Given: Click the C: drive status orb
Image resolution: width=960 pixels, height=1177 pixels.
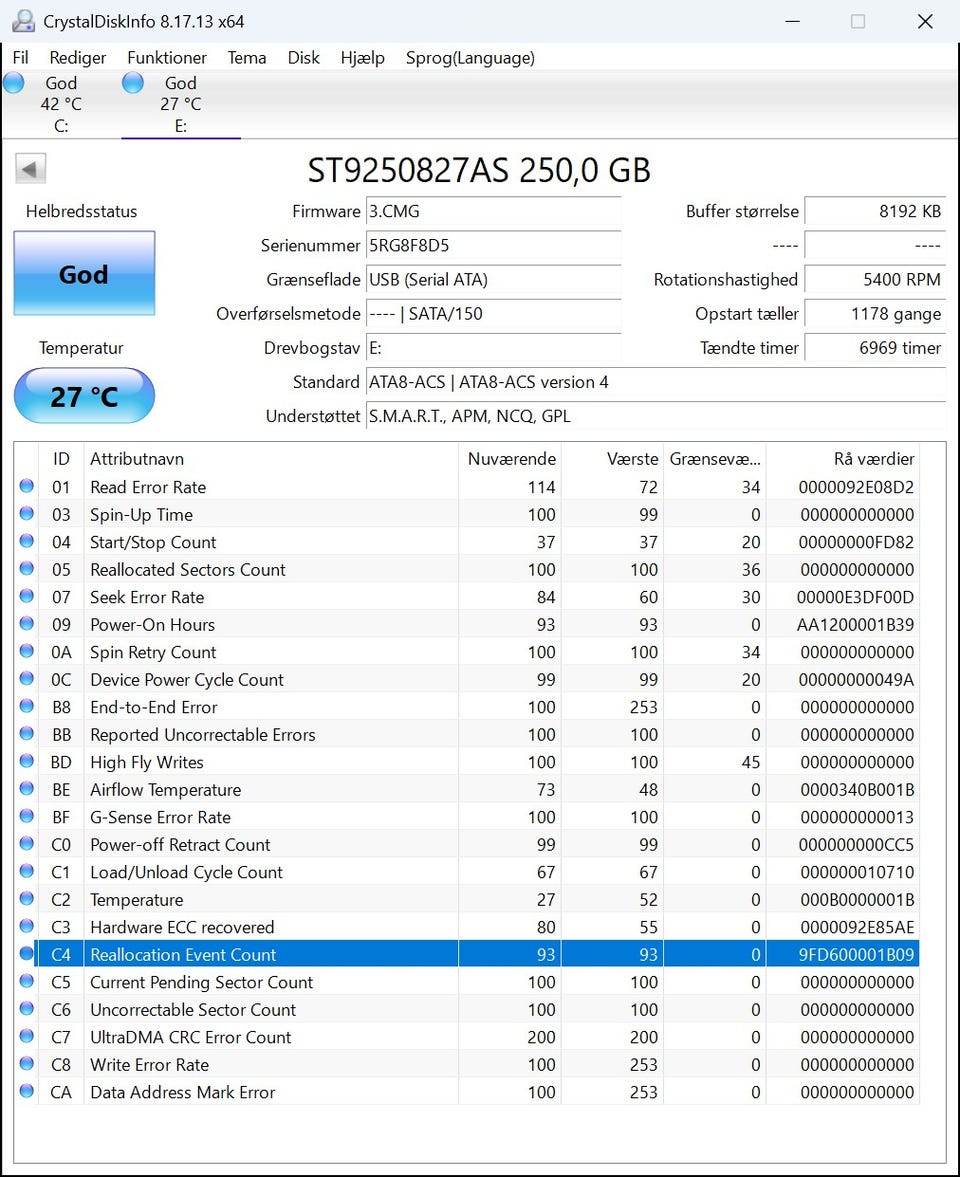Looking at the screenshot, I should click(x=14, y=84).
